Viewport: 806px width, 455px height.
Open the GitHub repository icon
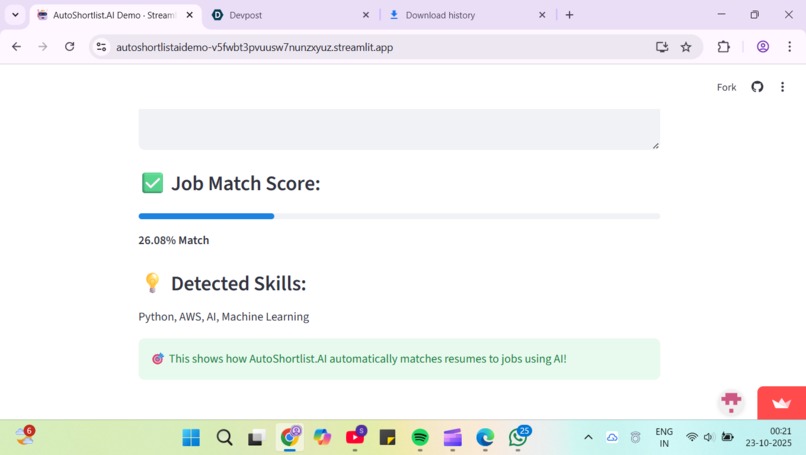tap(757, 87)
